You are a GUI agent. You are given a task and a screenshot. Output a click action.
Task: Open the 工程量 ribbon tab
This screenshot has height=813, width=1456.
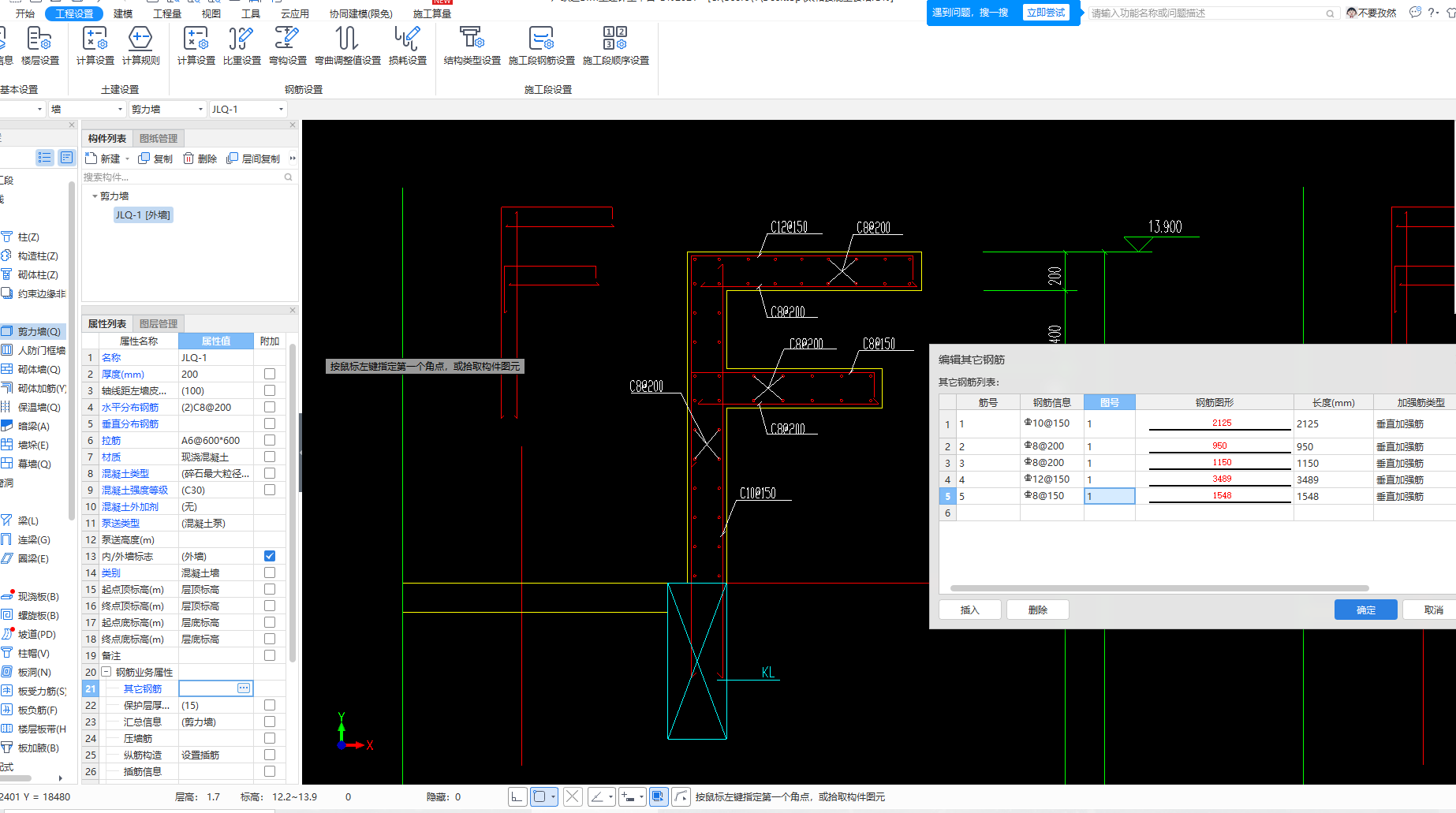pos(166,13)
